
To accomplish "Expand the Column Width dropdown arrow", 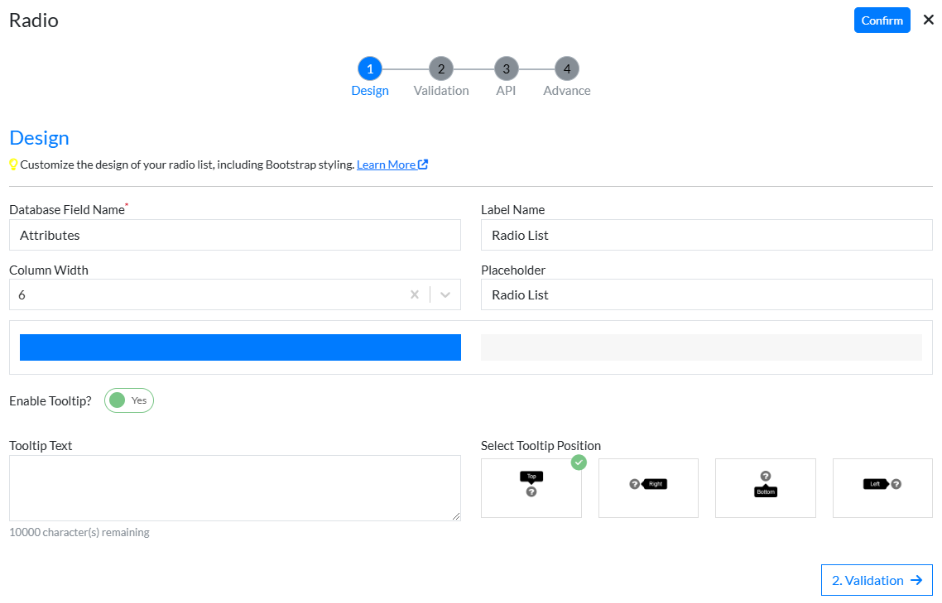I will click(x=445, y=295).
